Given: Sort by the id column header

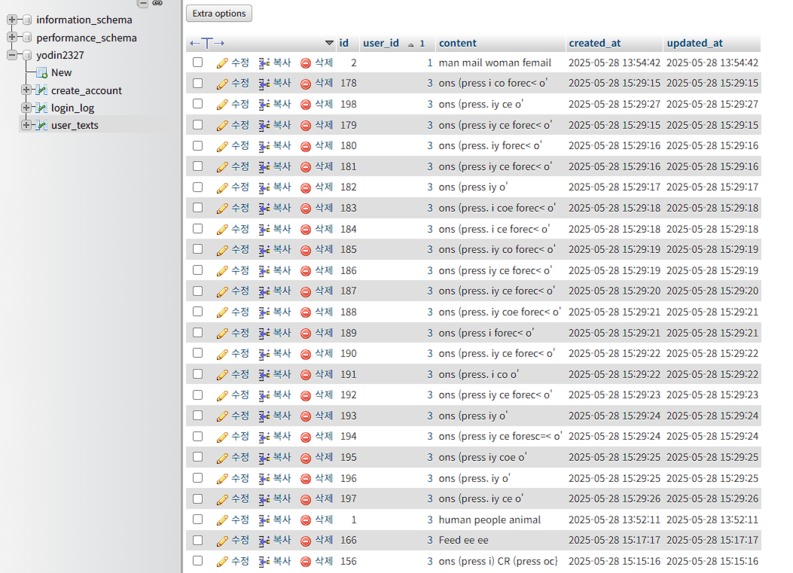Looking at the screenshot, I should pyautogui.click(x=344, y=43).
